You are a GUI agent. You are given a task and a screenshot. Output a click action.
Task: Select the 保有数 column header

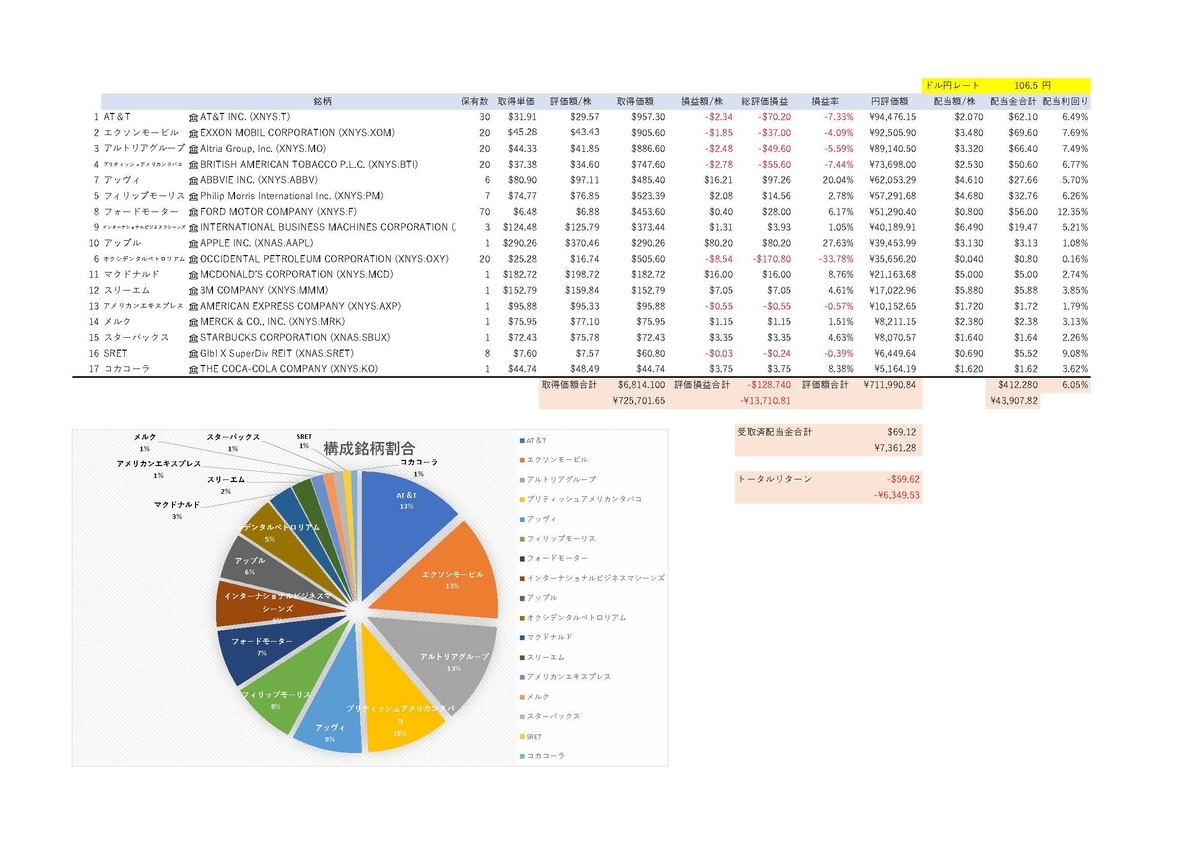coord(474,101)
